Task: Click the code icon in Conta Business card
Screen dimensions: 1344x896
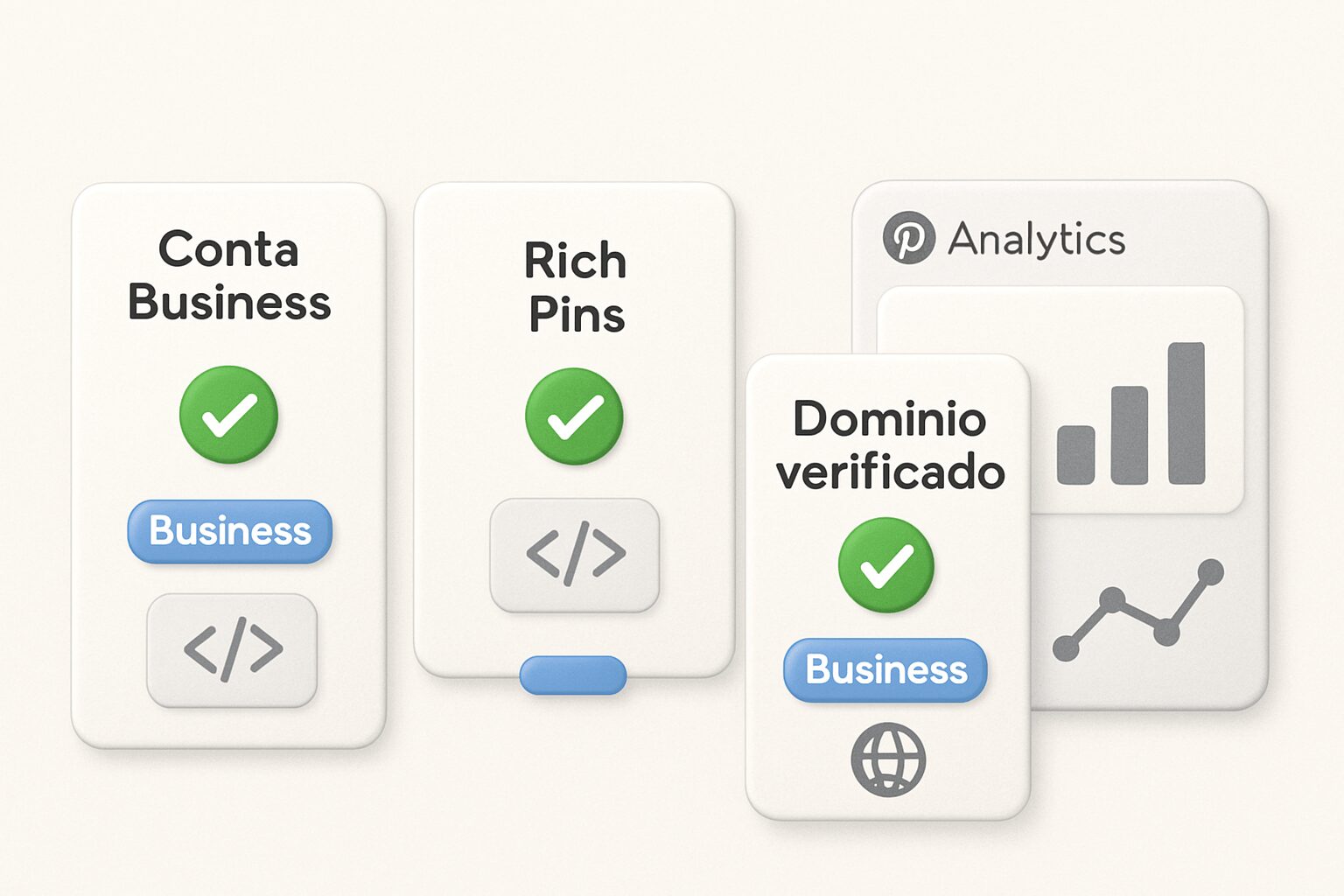Action: click(233, 650)
